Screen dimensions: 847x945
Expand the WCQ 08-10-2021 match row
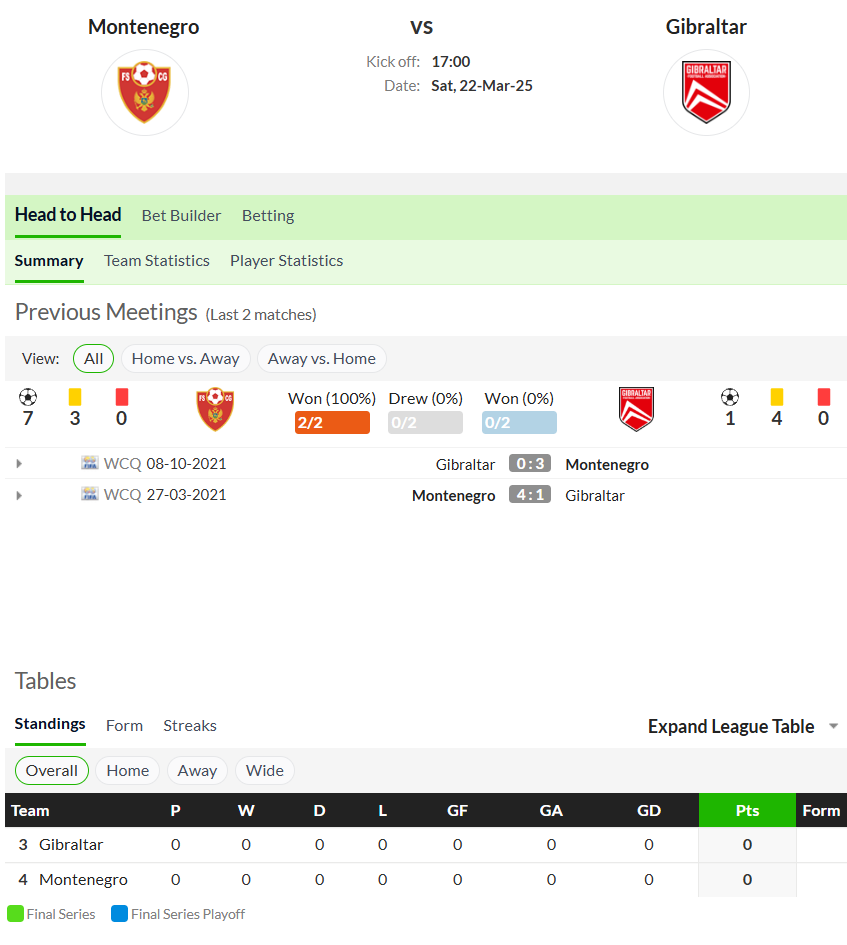pos(19,463)
